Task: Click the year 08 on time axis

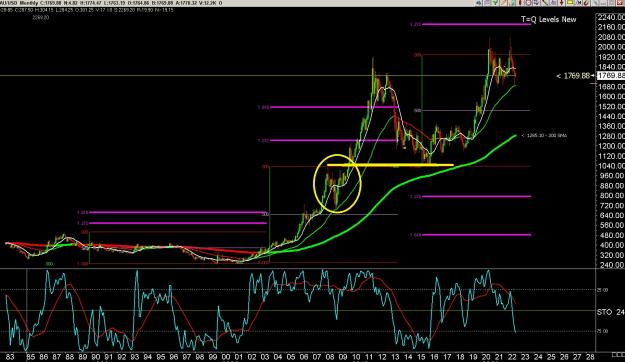Action: (x=330, y=357)
